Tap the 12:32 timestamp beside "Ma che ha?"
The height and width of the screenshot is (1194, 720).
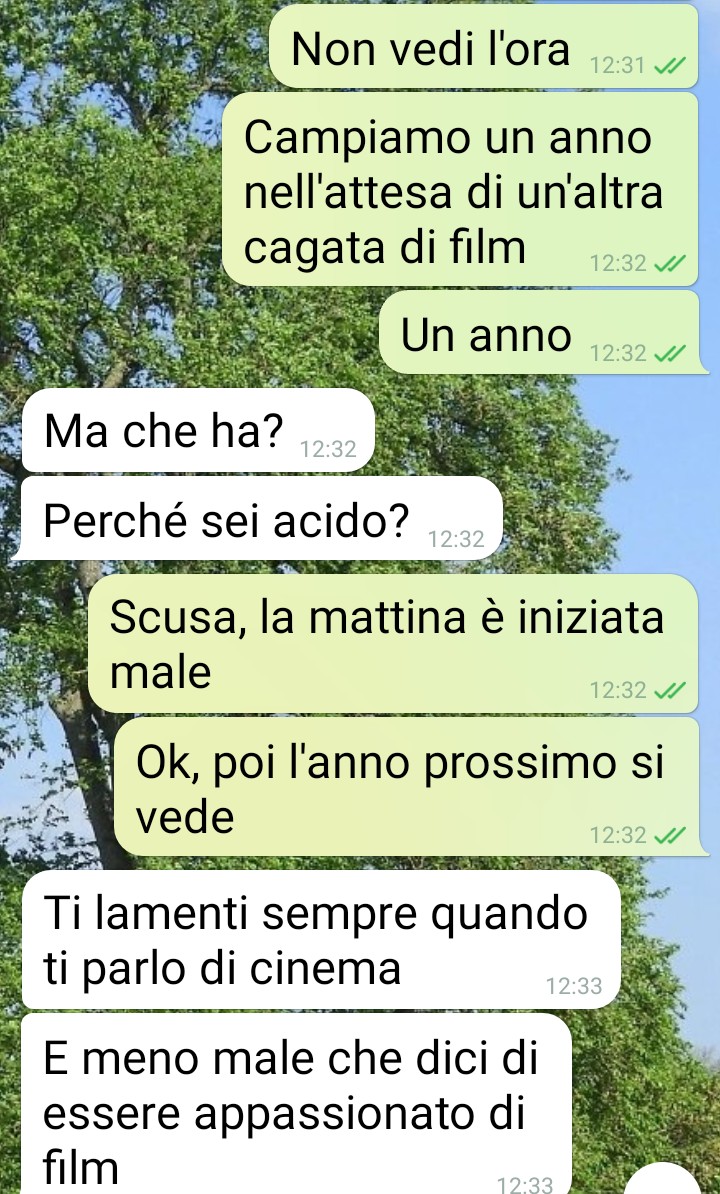point(328,449)
